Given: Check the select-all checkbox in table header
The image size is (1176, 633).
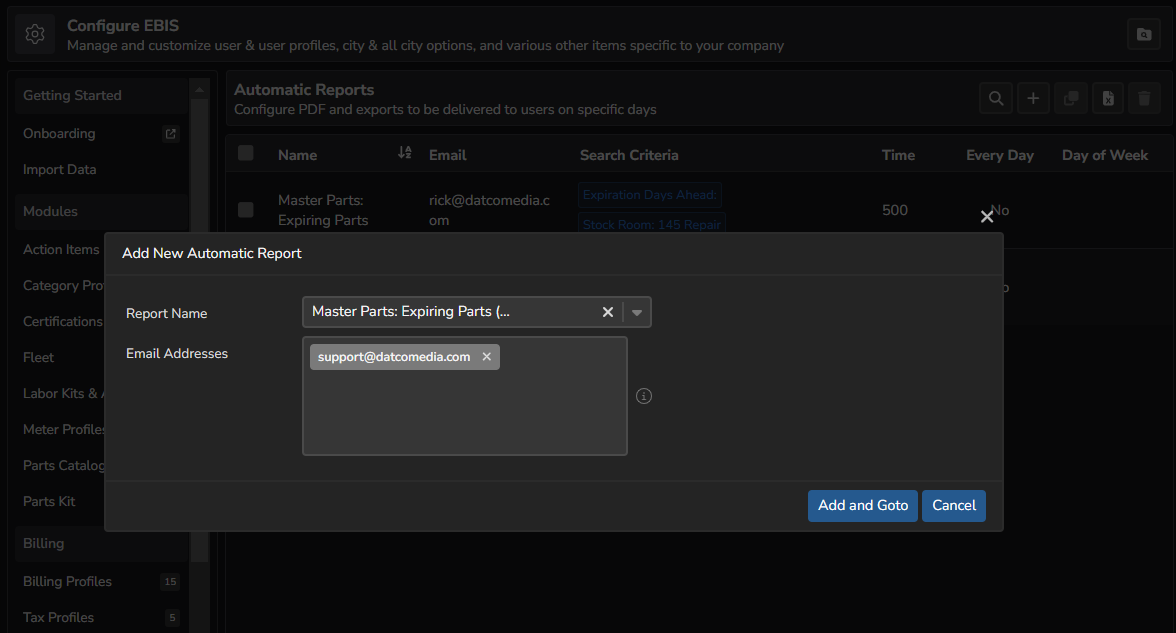Looking at the screenshot, I should (245, 154).
